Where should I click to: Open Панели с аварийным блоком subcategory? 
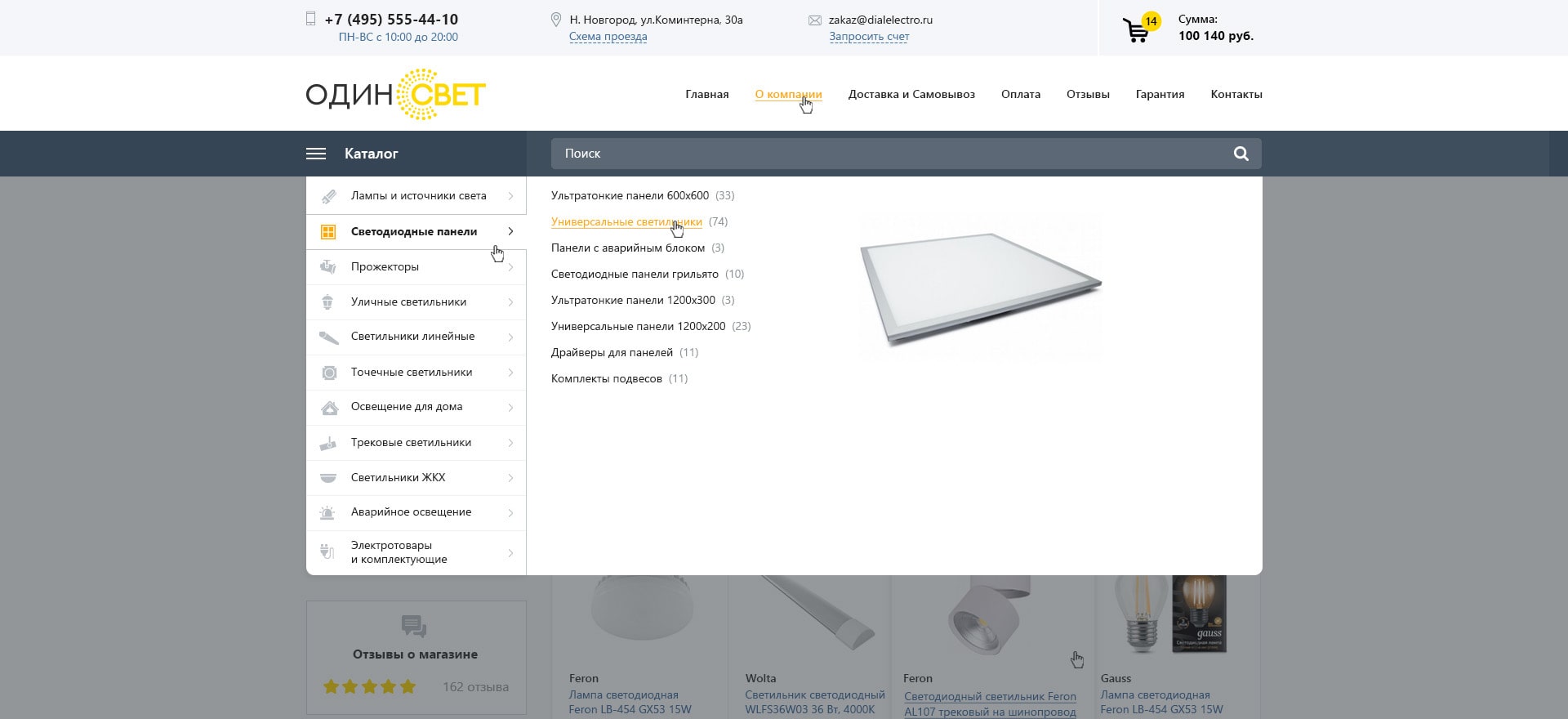628,248
